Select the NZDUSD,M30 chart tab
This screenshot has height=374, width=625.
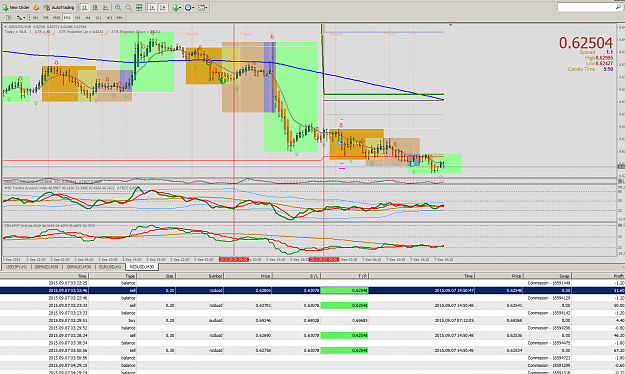pos(142,267)
